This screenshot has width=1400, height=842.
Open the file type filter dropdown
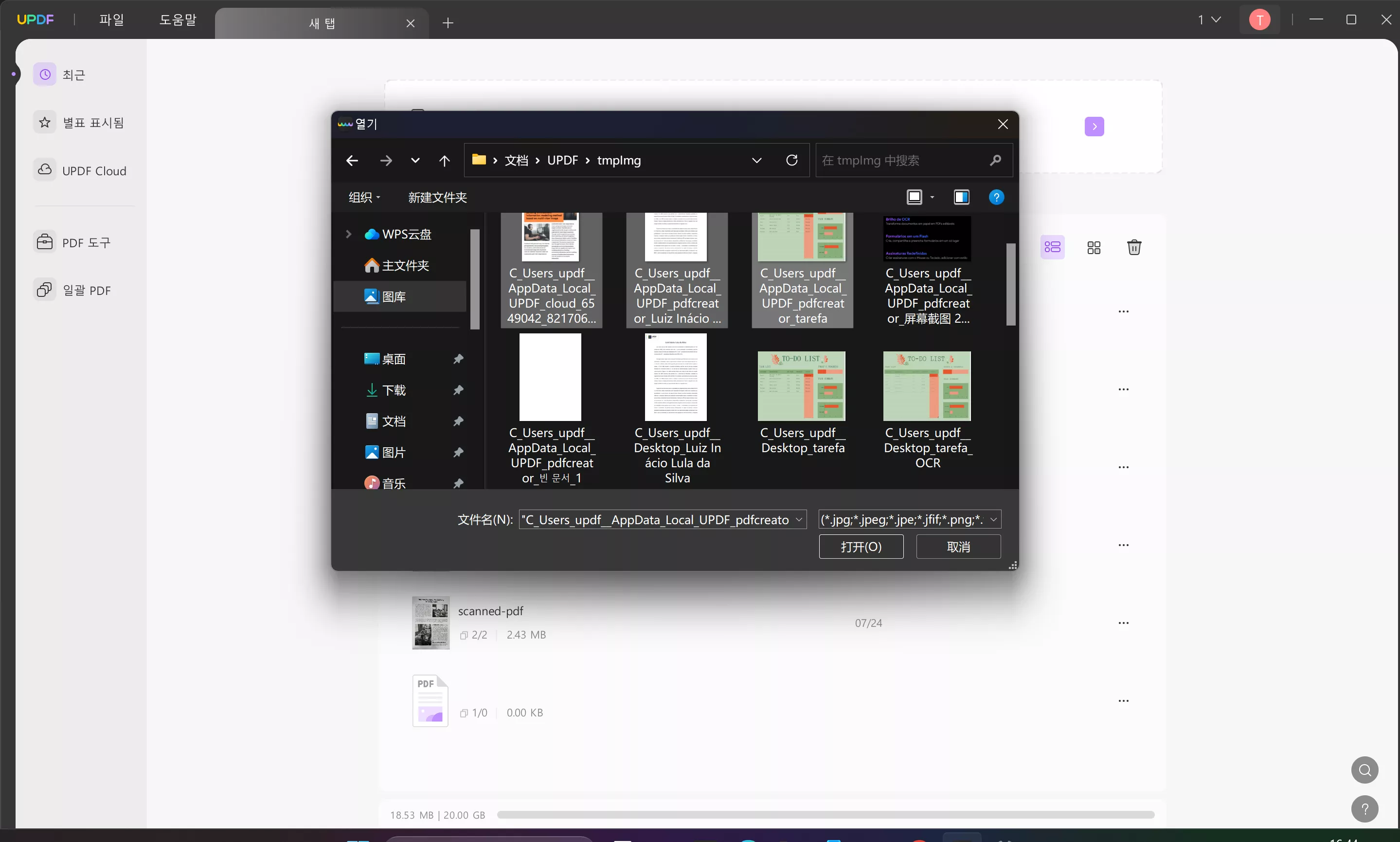908,519
